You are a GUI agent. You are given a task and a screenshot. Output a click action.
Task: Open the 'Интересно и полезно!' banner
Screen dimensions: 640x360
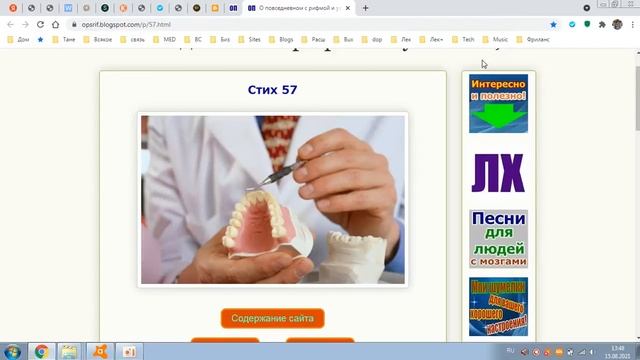(498, 104)
